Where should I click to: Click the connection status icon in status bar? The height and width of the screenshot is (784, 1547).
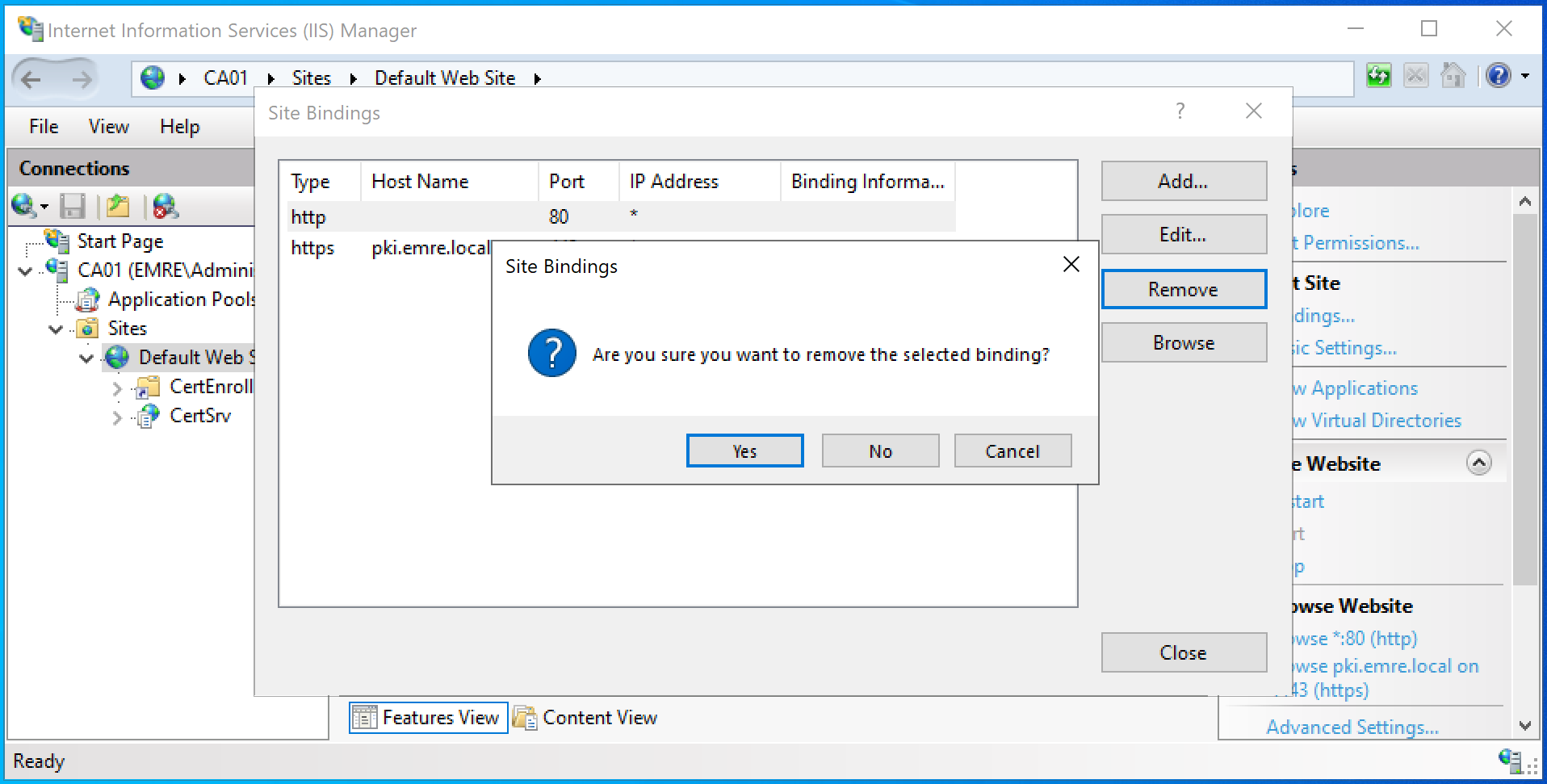point(1511,760)
